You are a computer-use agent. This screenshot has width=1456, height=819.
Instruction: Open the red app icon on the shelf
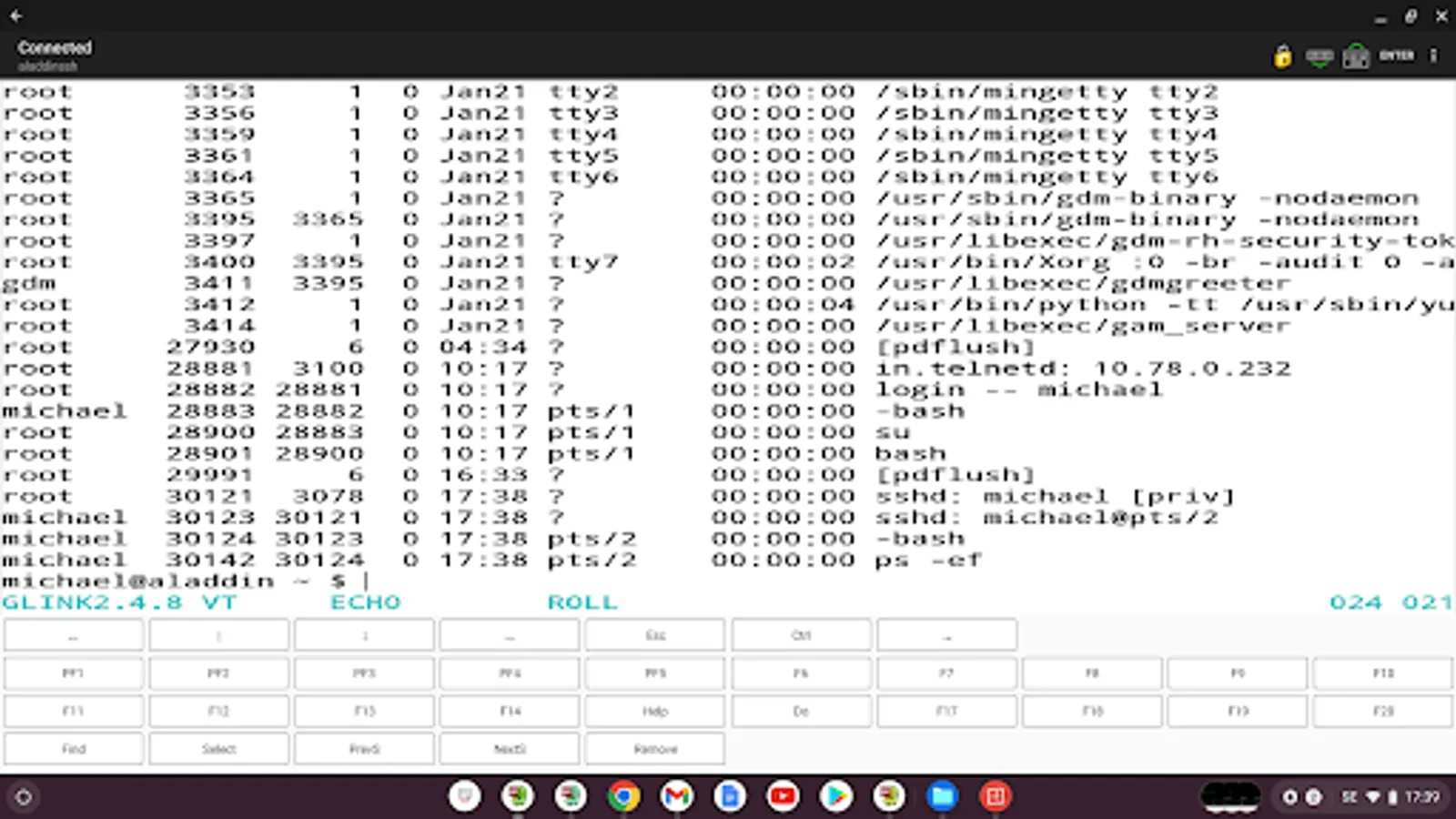[x=995, y=797]
